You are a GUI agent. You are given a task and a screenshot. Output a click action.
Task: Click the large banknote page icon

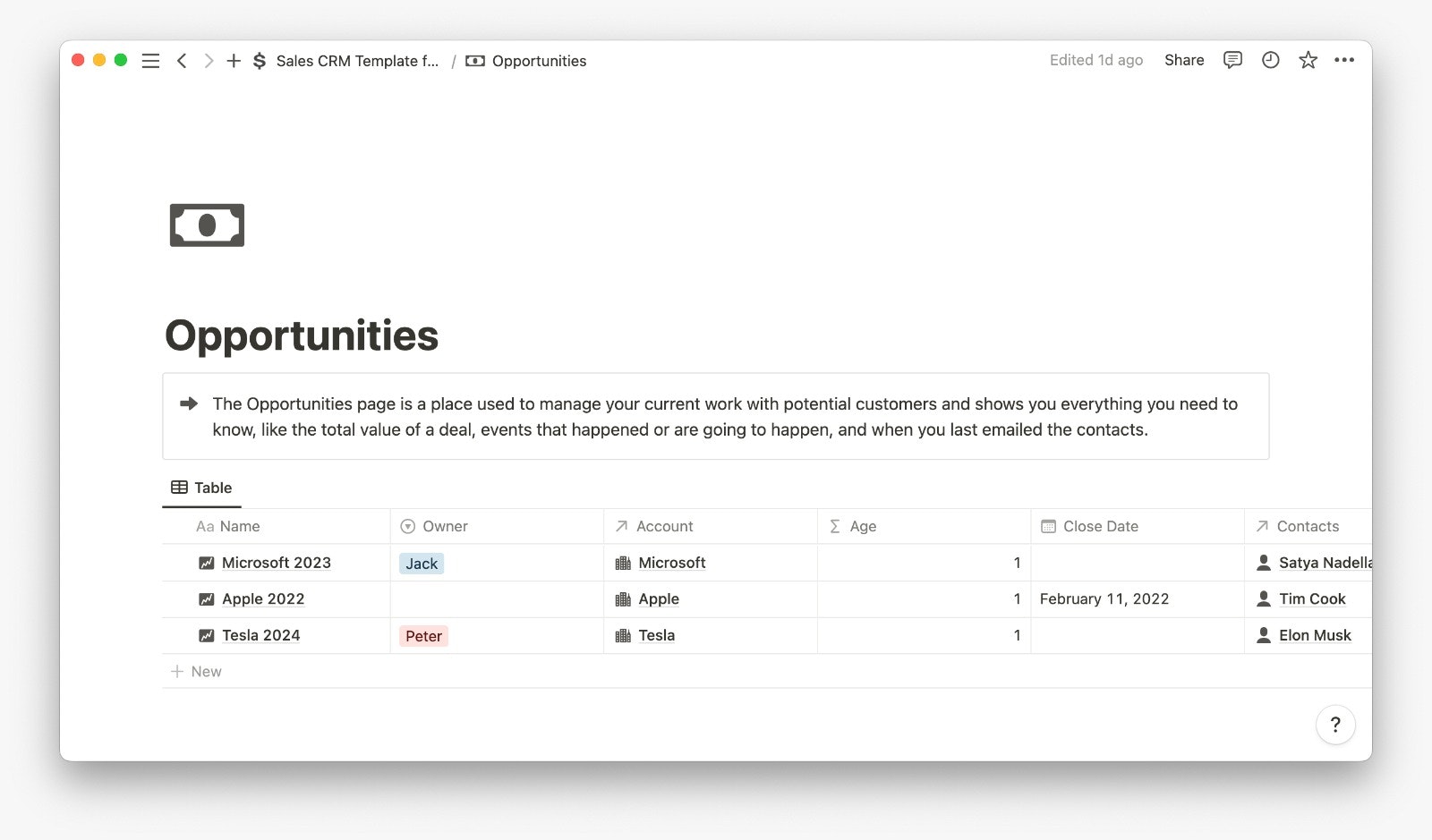click(207, 225)
